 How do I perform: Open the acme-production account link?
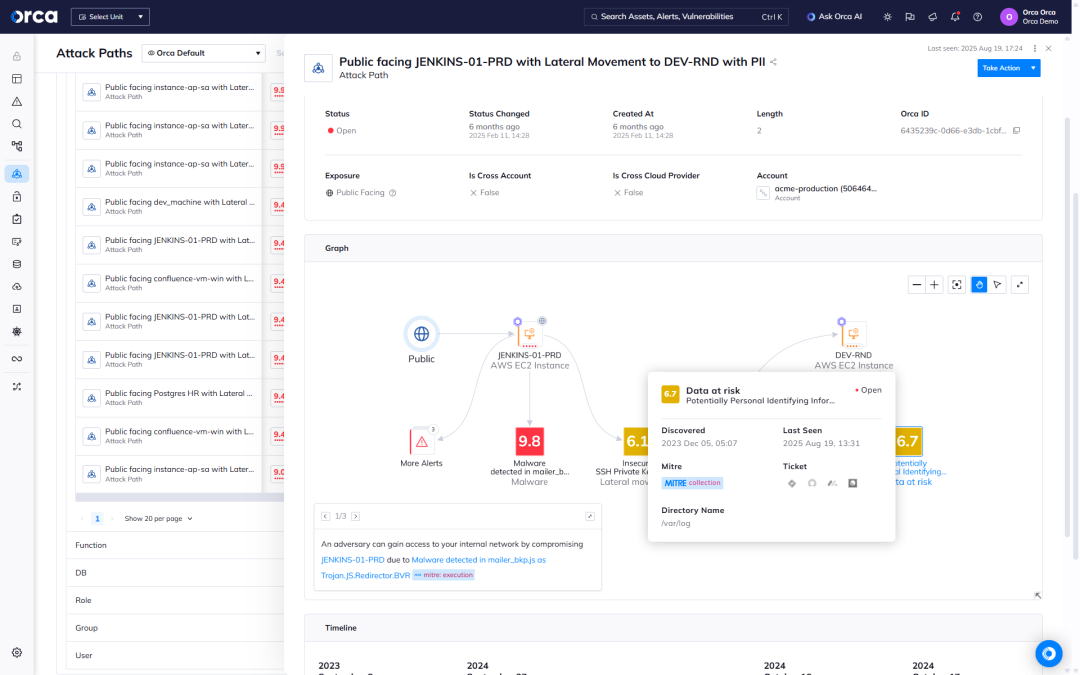point(825,189)
